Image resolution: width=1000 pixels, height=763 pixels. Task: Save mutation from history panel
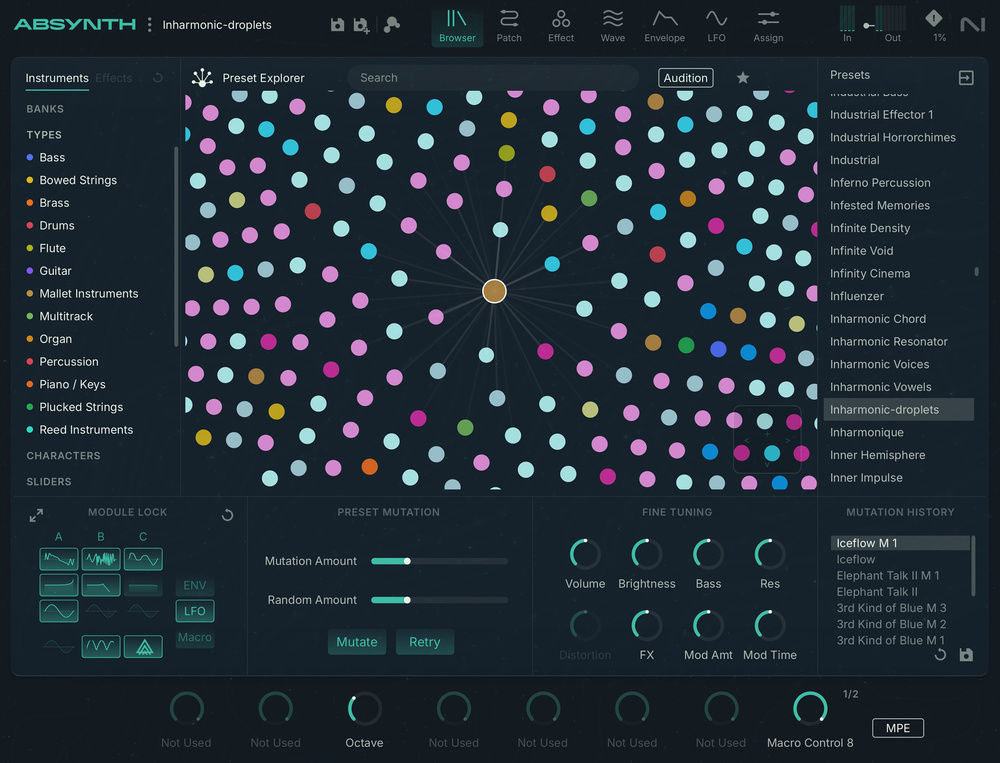(x=966, y=655)
